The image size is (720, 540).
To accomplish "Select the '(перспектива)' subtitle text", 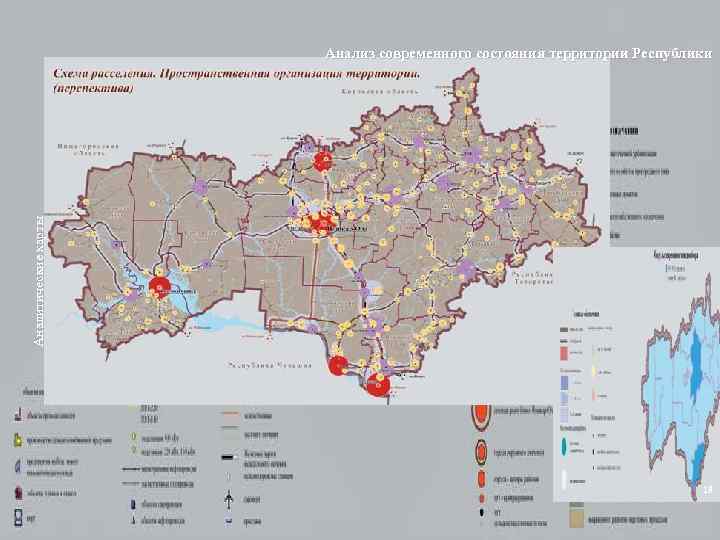I will pos(93,88).
